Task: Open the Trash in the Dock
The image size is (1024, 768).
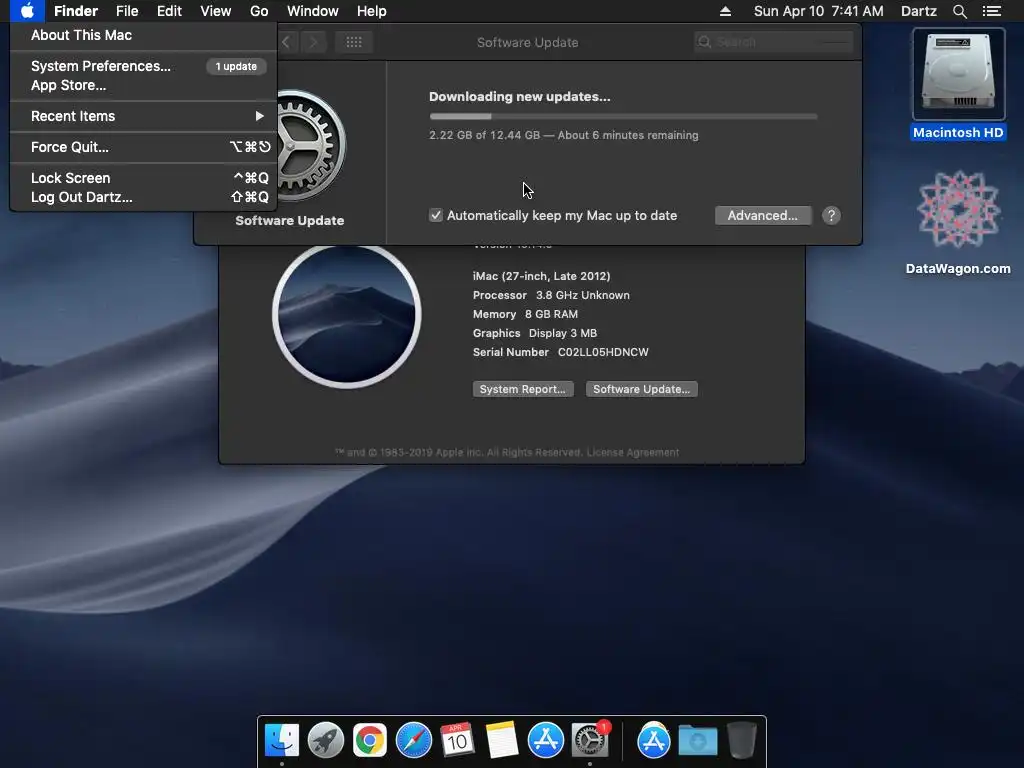Action: tap(741, 740)
